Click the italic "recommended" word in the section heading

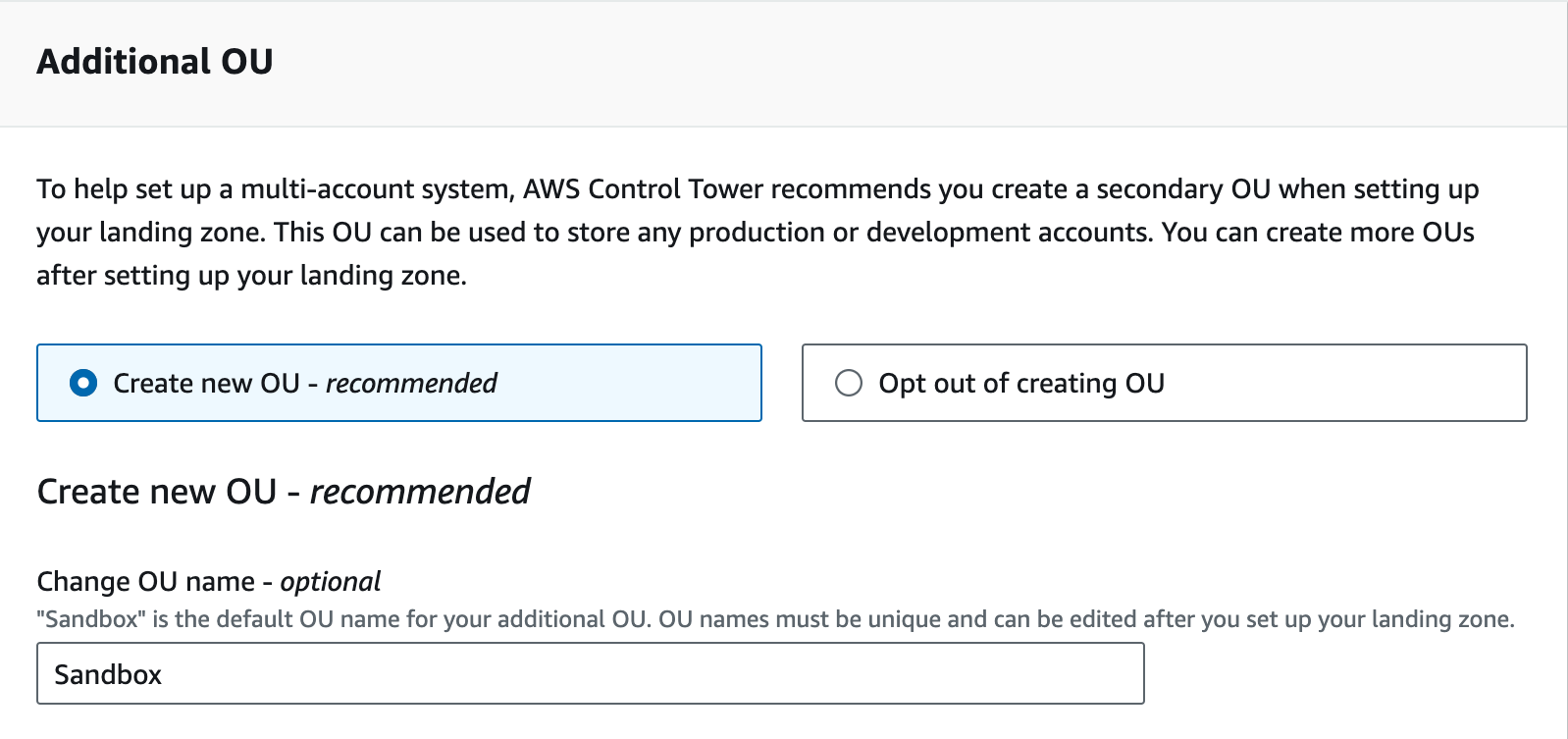click(420, 492)
